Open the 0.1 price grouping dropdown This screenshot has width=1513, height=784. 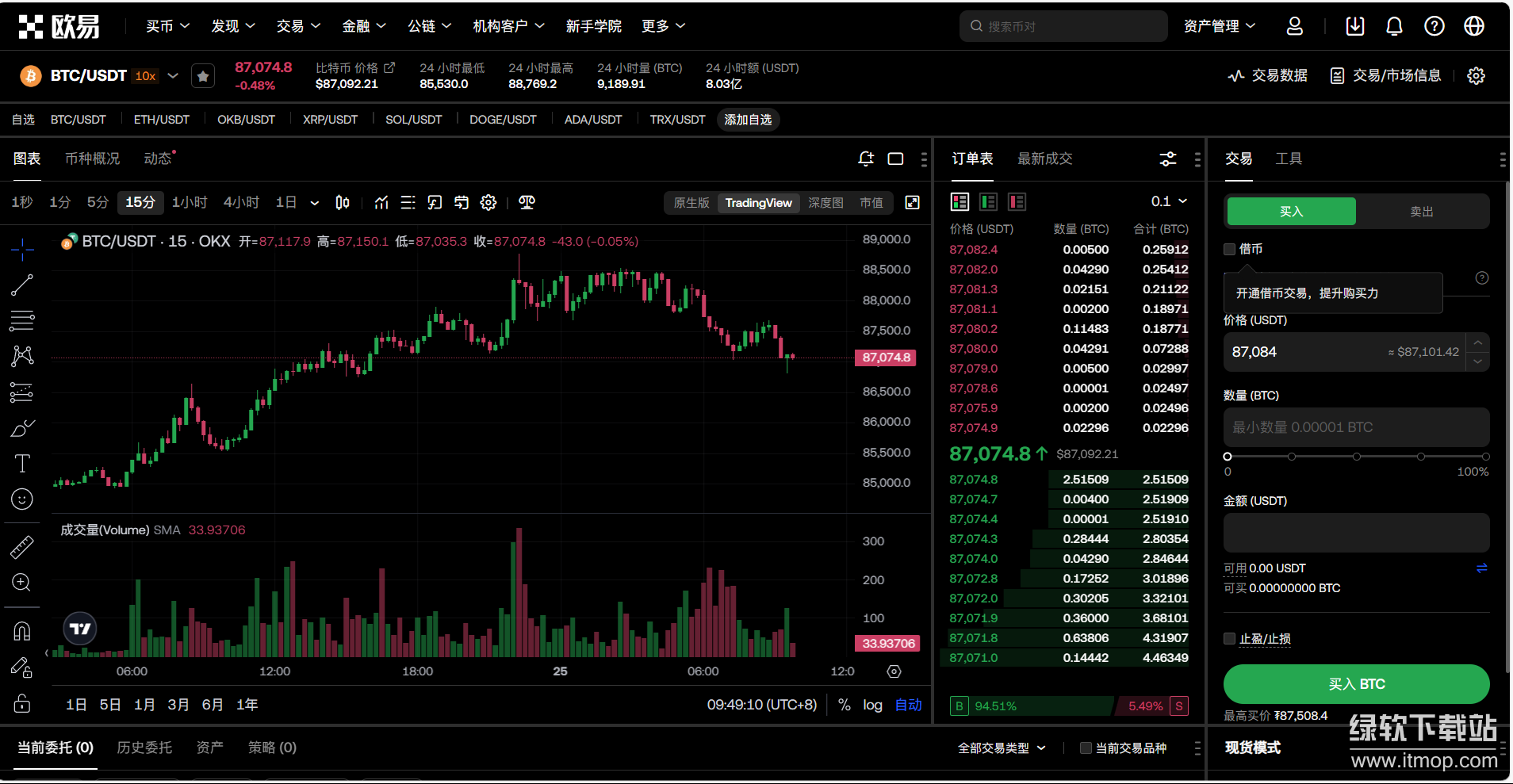(x=1169, y=201)
